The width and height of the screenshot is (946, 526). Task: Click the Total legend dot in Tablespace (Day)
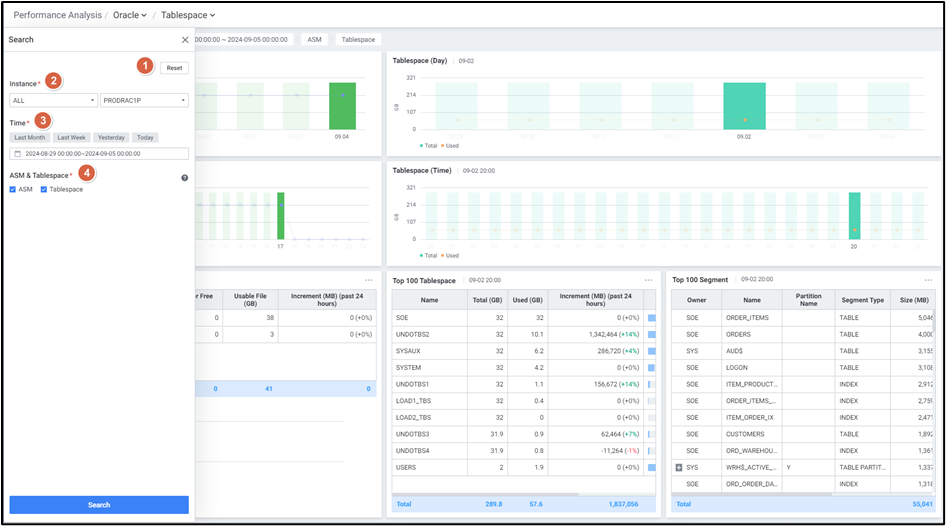pyautogui.click(x=423, y=145)
